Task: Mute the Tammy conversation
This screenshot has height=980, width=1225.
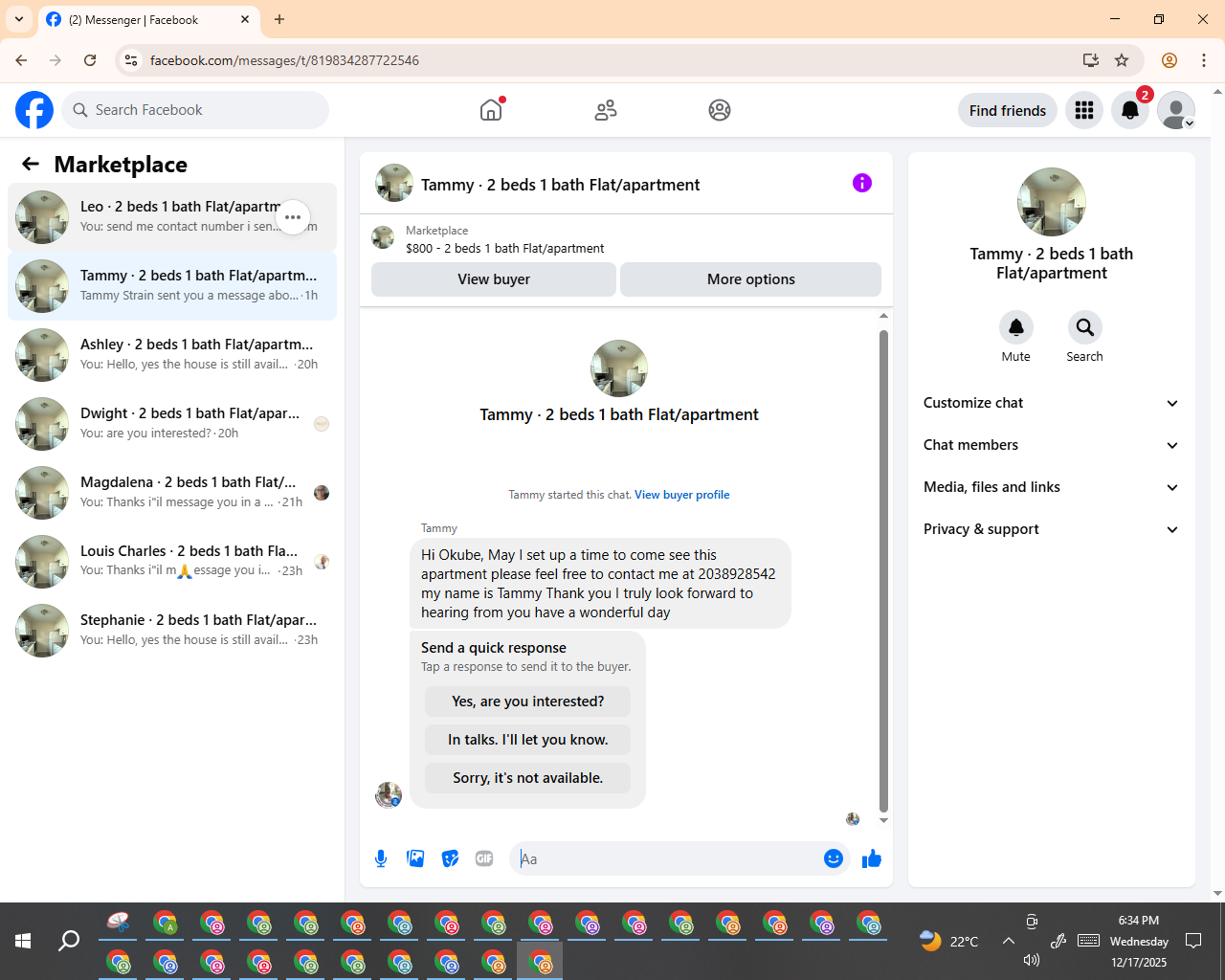Action: [1016, 327]
